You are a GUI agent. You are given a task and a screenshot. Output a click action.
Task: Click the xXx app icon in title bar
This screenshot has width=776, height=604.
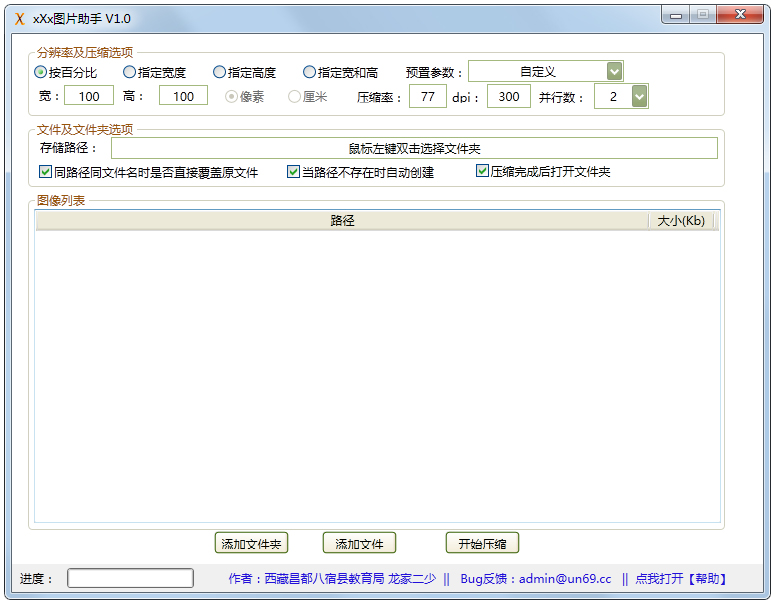coord(19,19)
